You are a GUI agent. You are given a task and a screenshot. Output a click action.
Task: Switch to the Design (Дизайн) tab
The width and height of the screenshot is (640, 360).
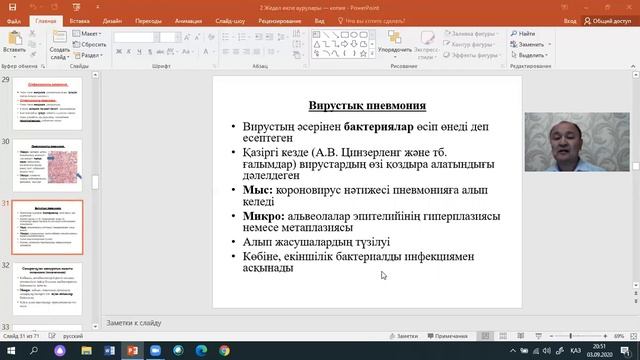pyautogui.click(x=112, y=21)
